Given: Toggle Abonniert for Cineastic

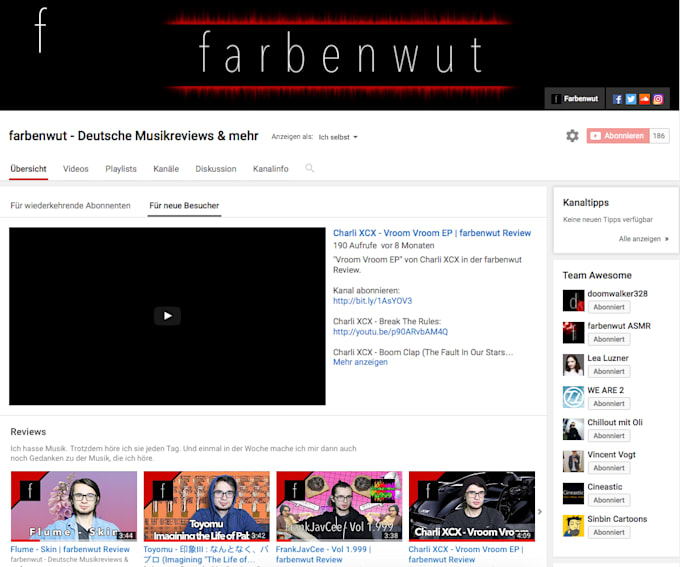Looking at the screenshot, I should tap(609, 500).
